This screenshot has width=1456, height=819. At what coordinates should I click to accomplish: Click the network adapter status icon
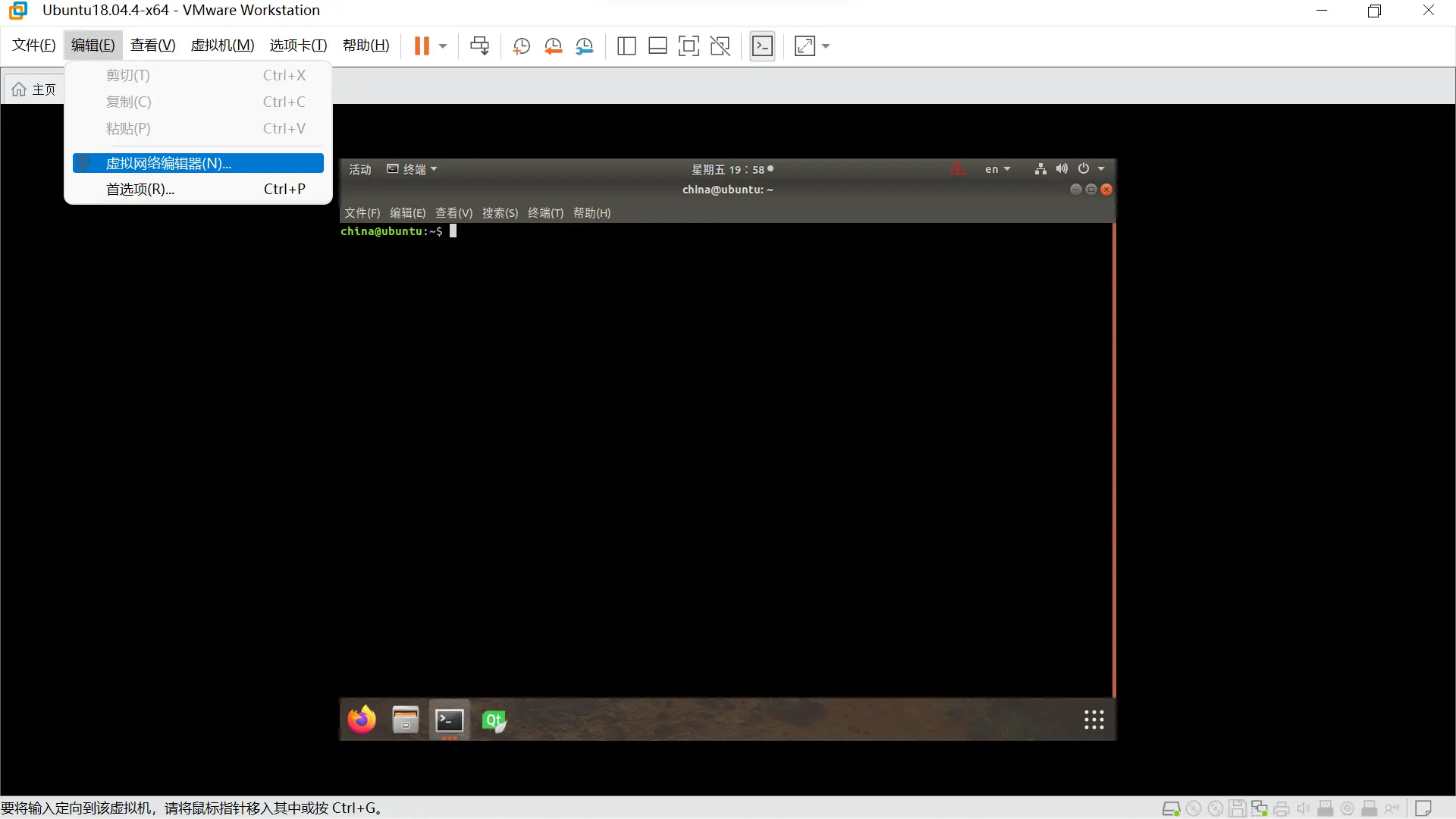1260,808
